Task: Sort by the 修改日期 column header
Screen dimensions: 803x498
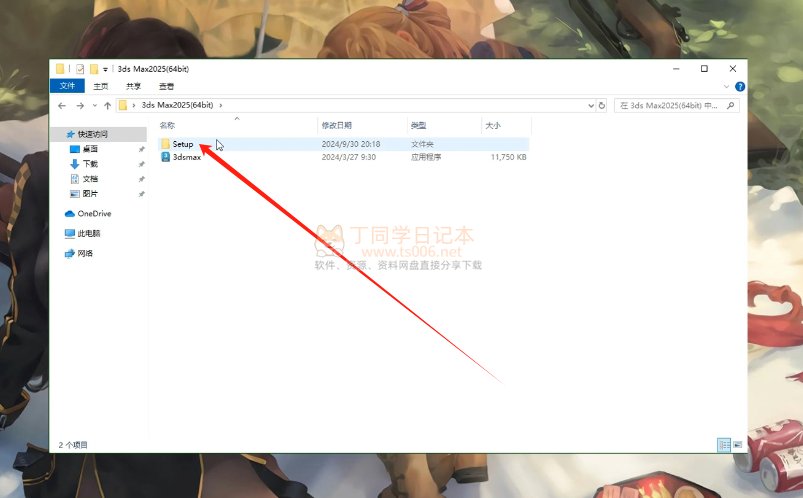Action: 336,126
